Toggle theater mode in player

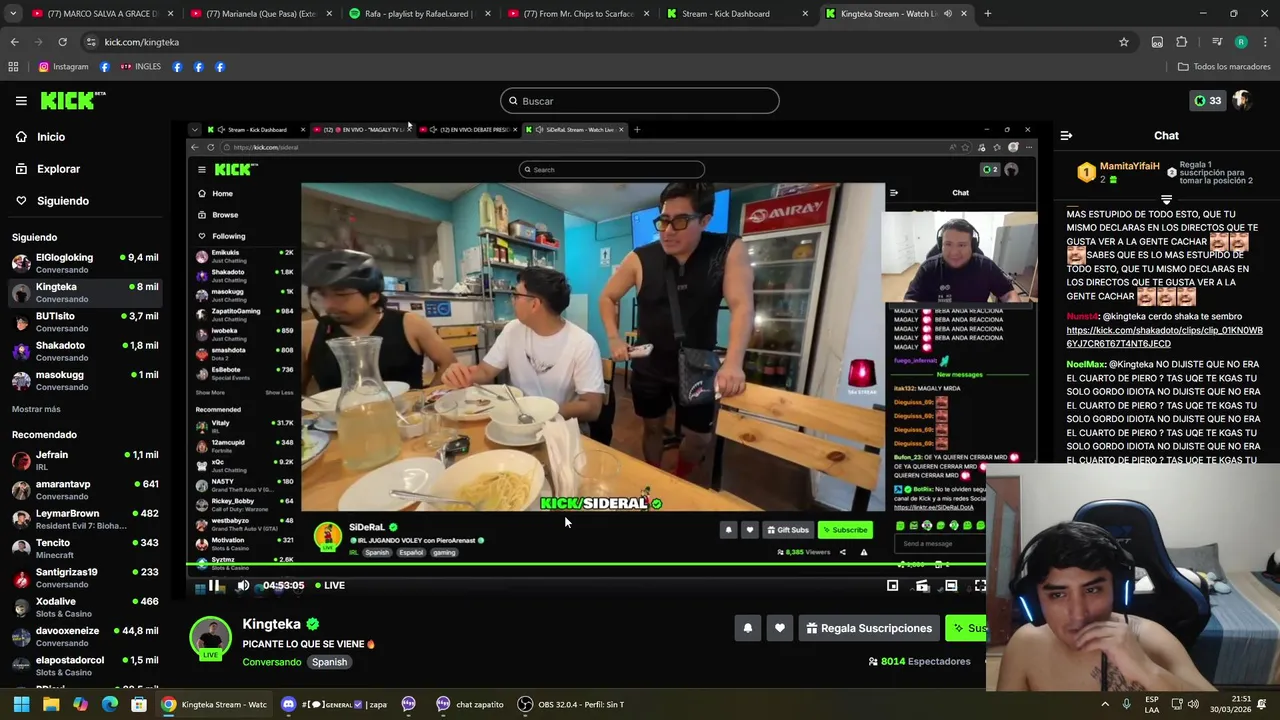(x=951, y=586)
